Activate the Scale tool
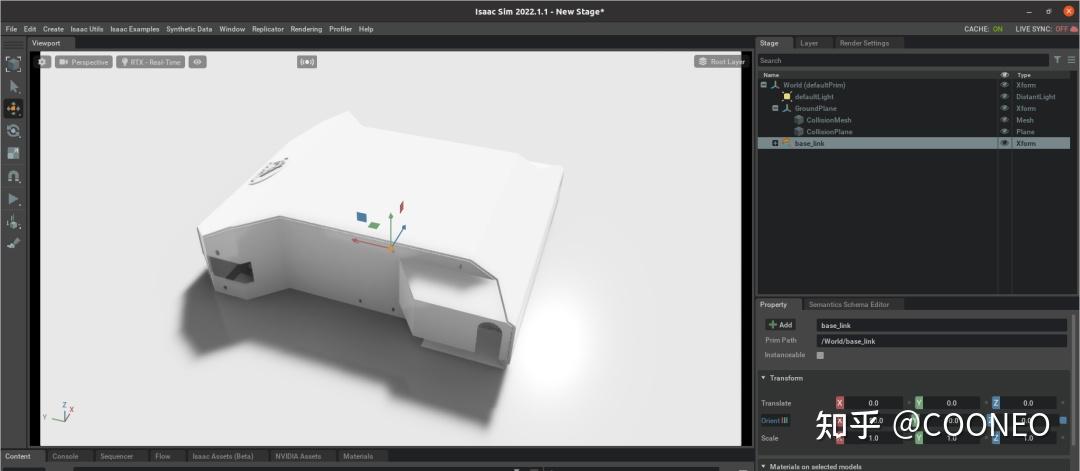1080x471 pixels. tap(13, 154)
